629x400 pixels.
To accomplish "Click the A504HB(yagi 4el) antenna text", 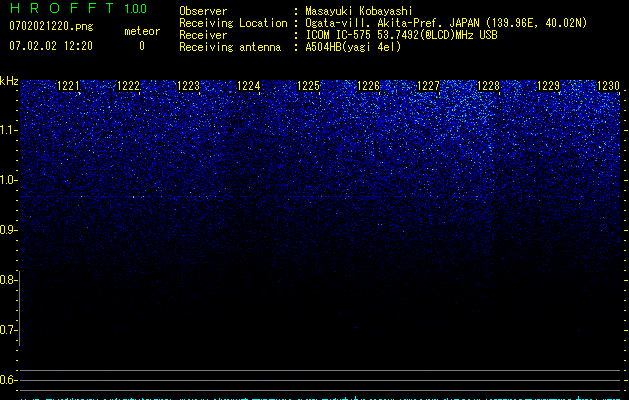I will click(x=353, y=47).
